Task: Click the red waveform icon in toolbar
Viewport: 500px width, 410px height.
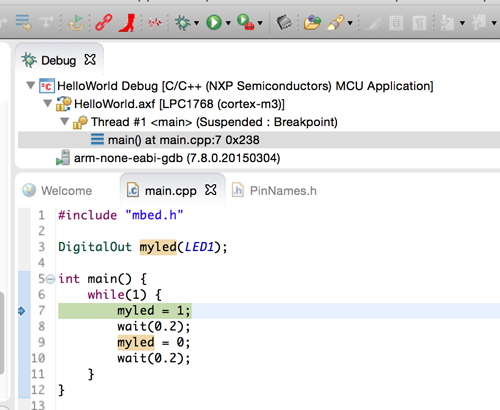Action: tap(155, 23)
